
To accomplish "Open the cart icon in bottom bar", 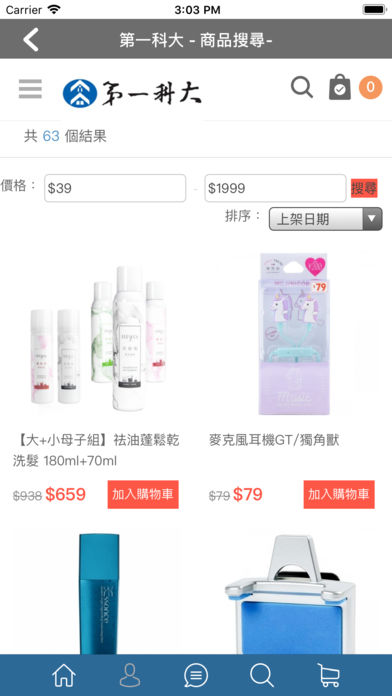I will point(329,676).
